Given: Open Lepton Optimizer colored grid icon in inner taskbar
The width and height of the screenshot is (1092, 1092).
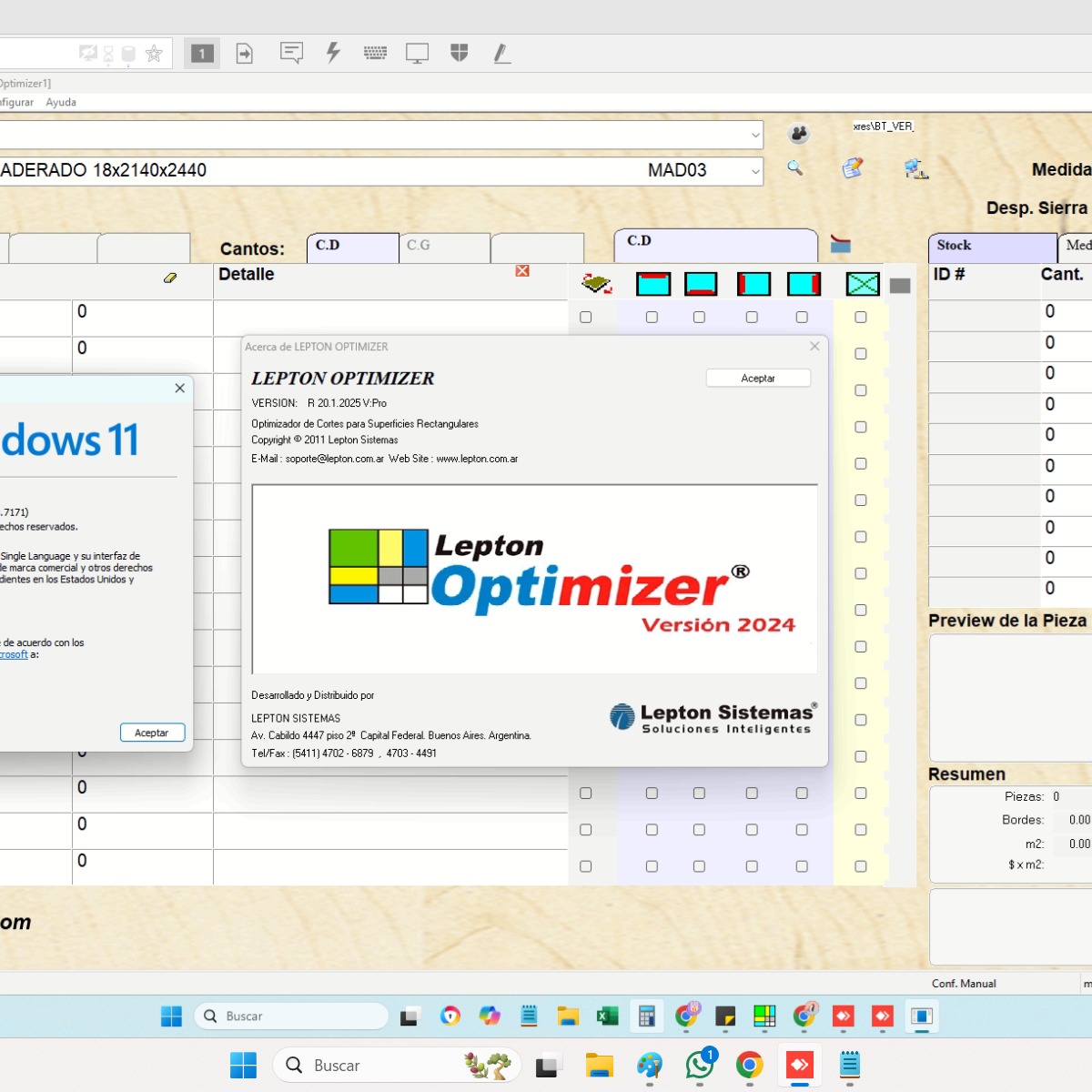Looking at the screenshot, I should (764, 1016).
